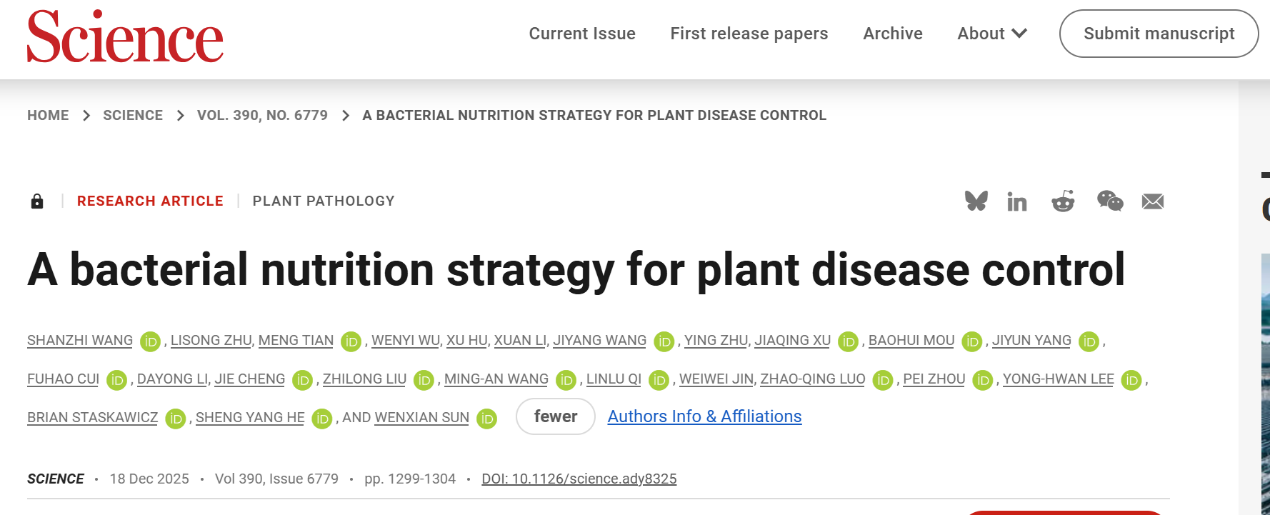This screenshot has height=515, width=1270.
Task: Share article on Reddit
Action: pos(1062,202)
